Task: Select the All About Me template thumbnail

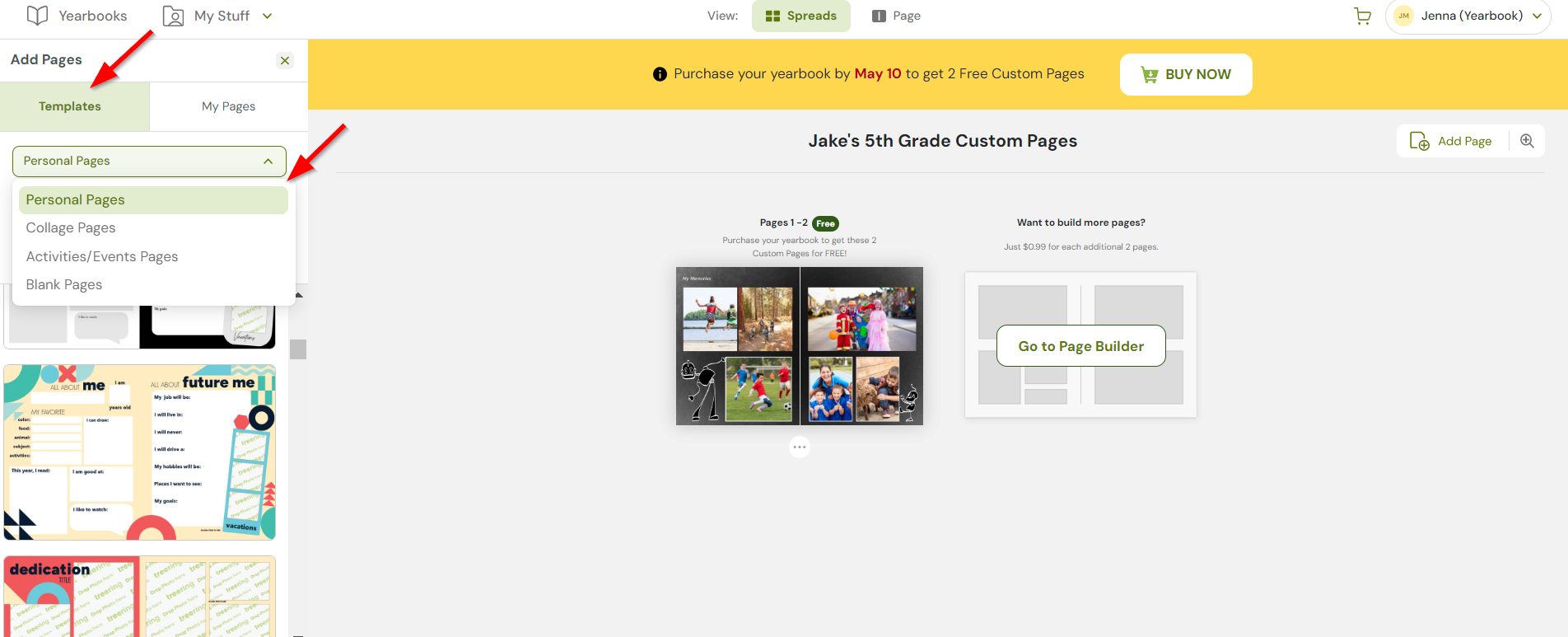Action: click(140, 452)
